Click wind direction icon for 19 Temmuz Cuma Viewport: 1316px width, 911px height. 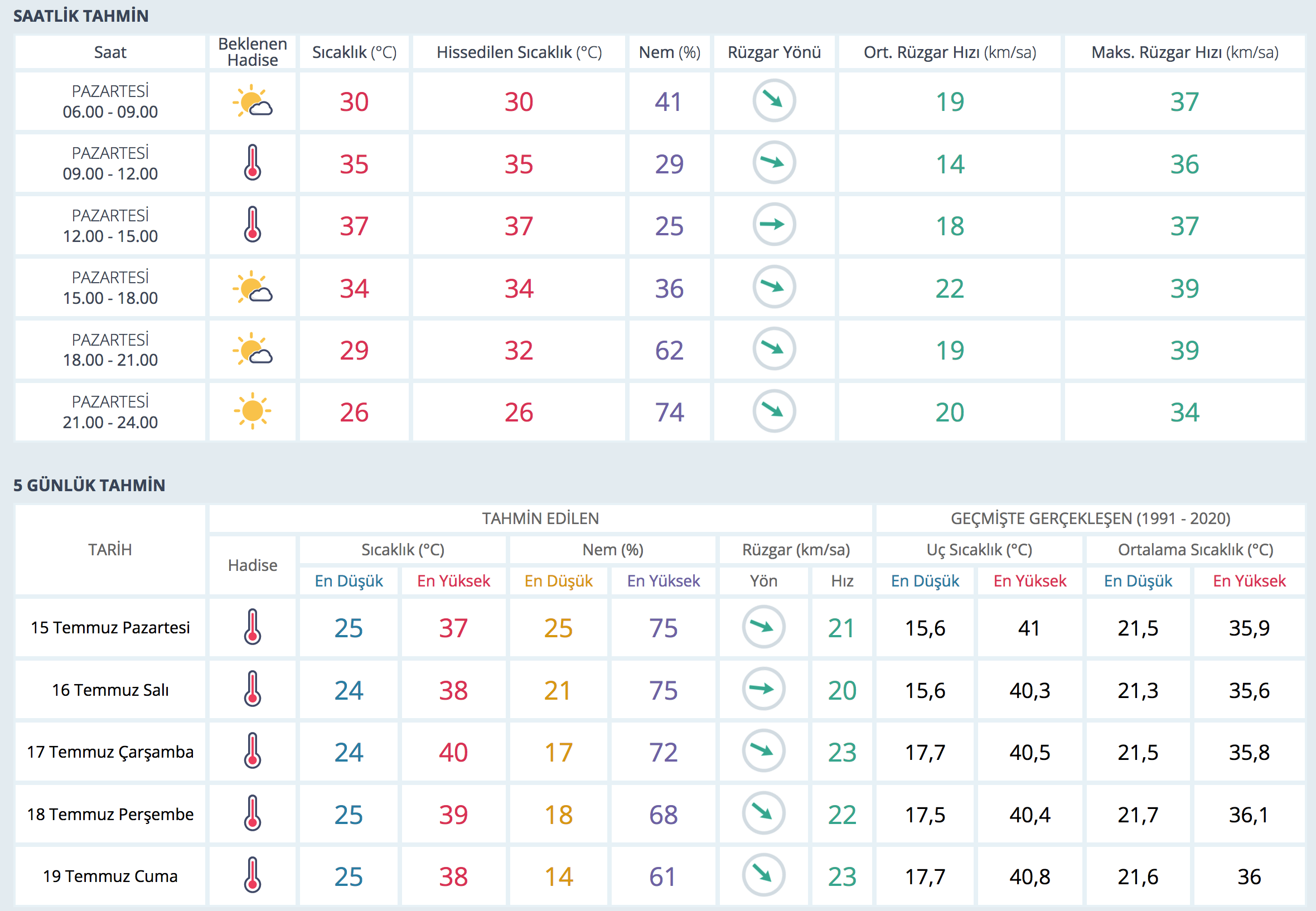tap(763, 875)
